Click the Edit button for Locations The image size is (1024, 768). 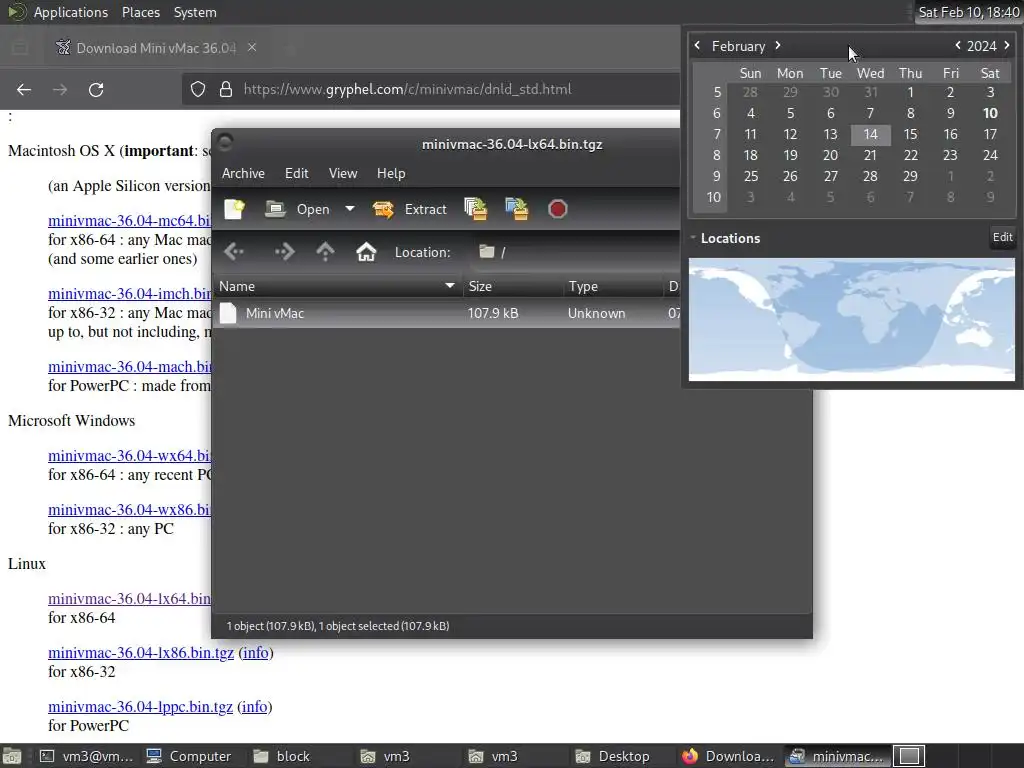coord(1002,238)
